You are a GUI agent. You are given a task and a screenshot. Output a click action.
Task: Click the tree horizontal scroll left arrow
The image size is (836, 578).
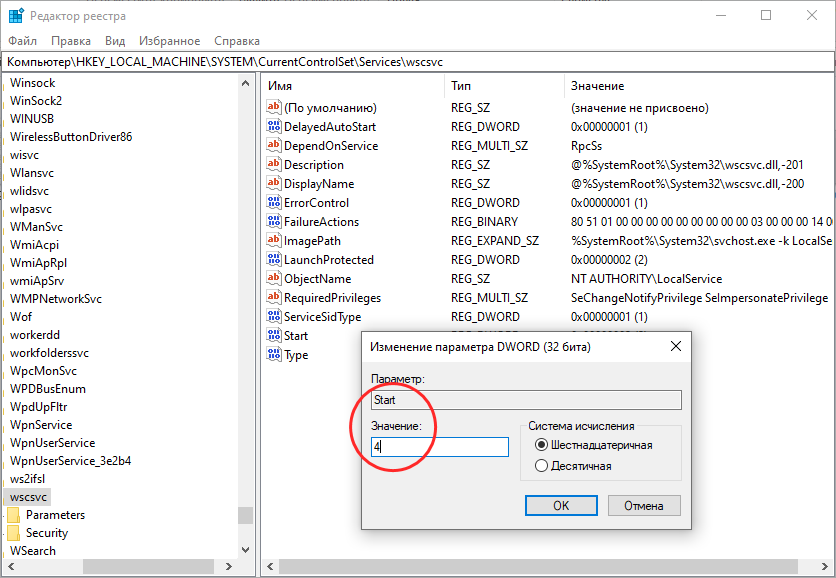pos(11,566)
